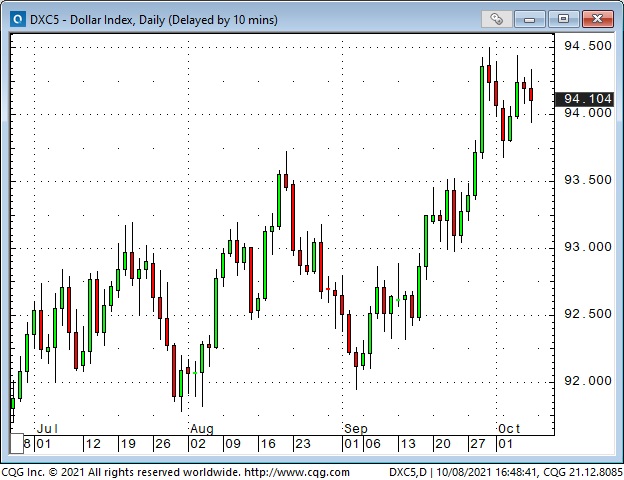Minimize the DXC5 chart window
The image size is (624, 480).
[x=529, y=19]
